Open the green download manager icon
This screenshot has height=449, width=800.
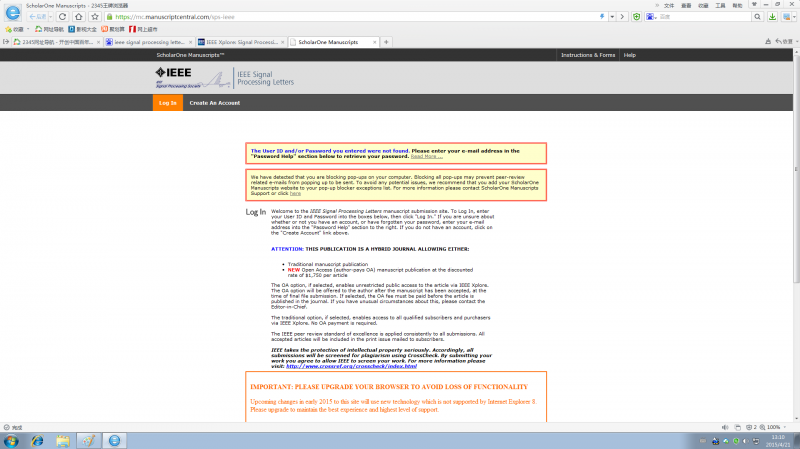click(x=772, y=17)
